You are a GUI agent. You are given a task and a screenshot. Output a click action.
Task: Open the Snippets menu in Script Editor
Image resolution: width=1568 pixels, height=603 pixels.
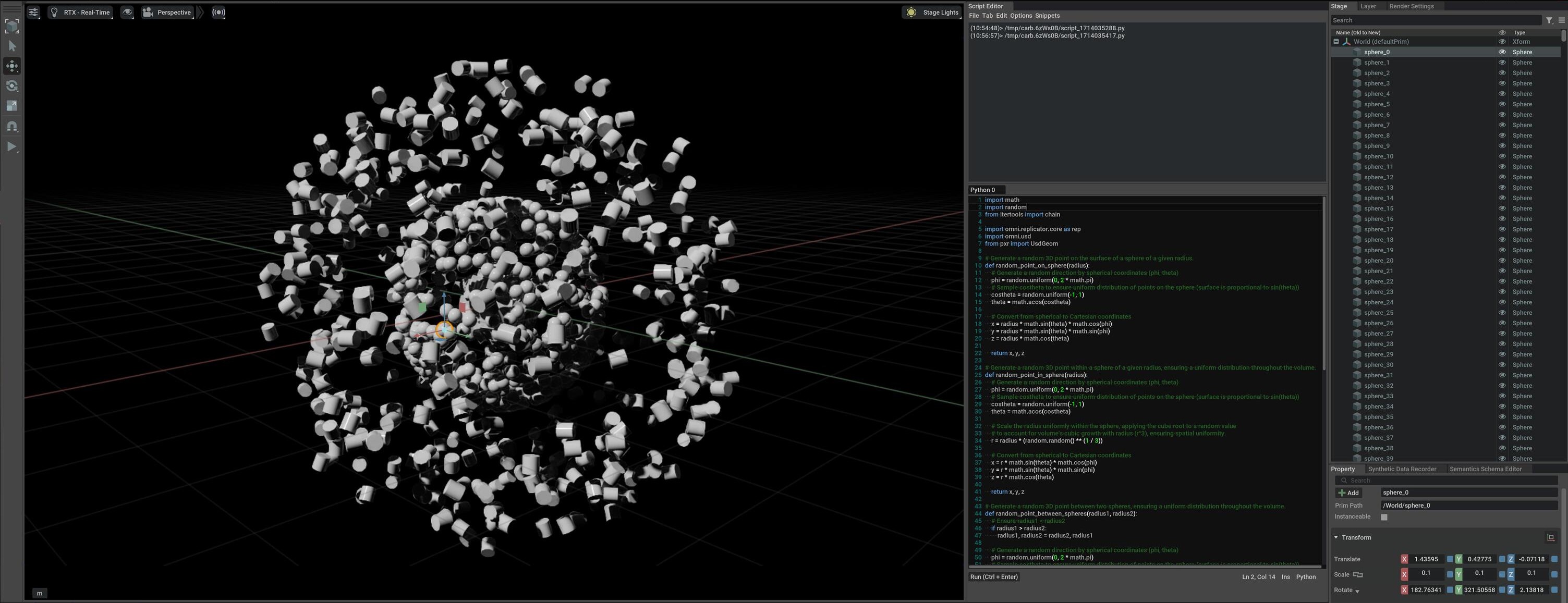[x=1047, y=16]
